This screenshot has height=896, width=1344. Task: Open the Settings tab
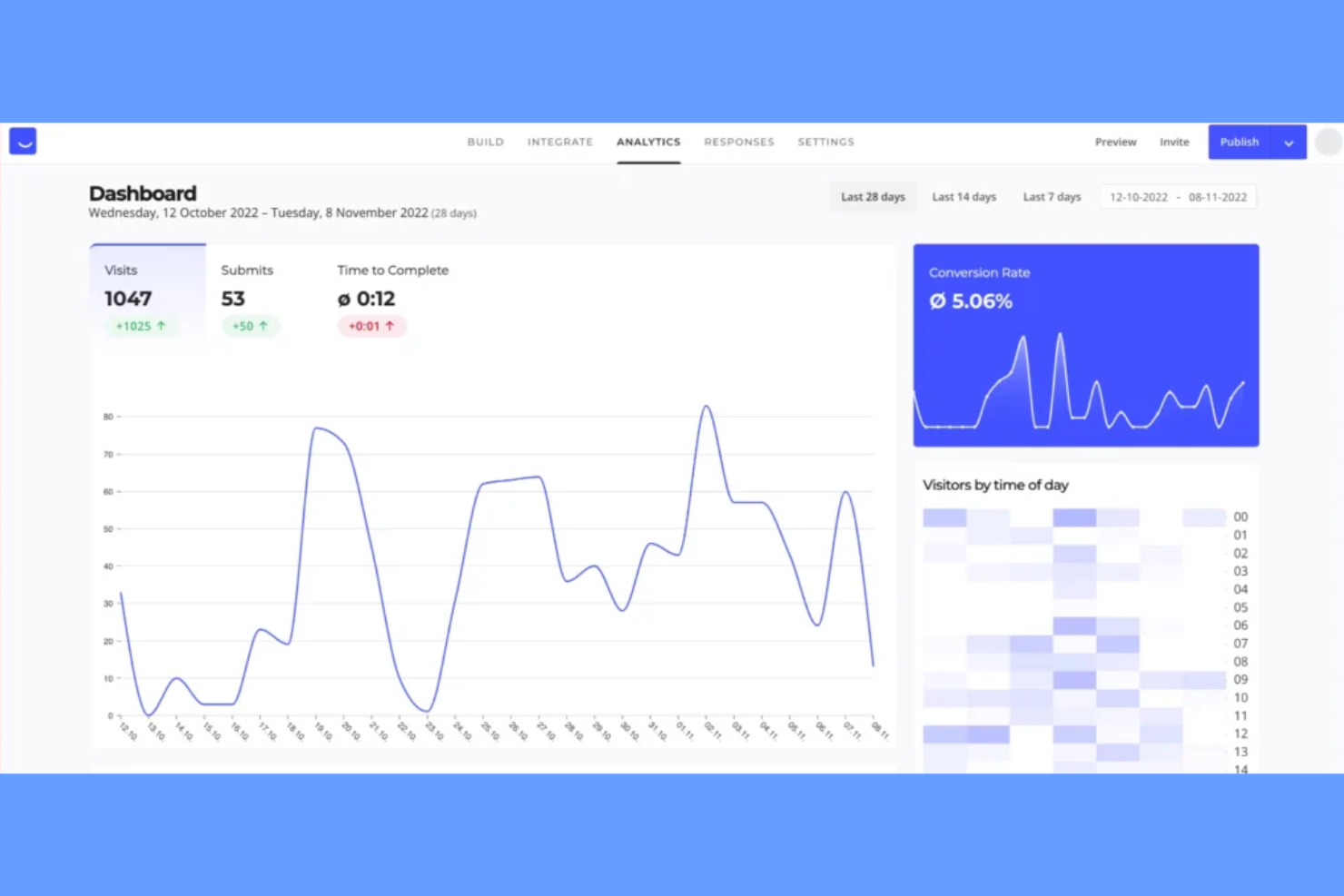(x=826, y=143)
